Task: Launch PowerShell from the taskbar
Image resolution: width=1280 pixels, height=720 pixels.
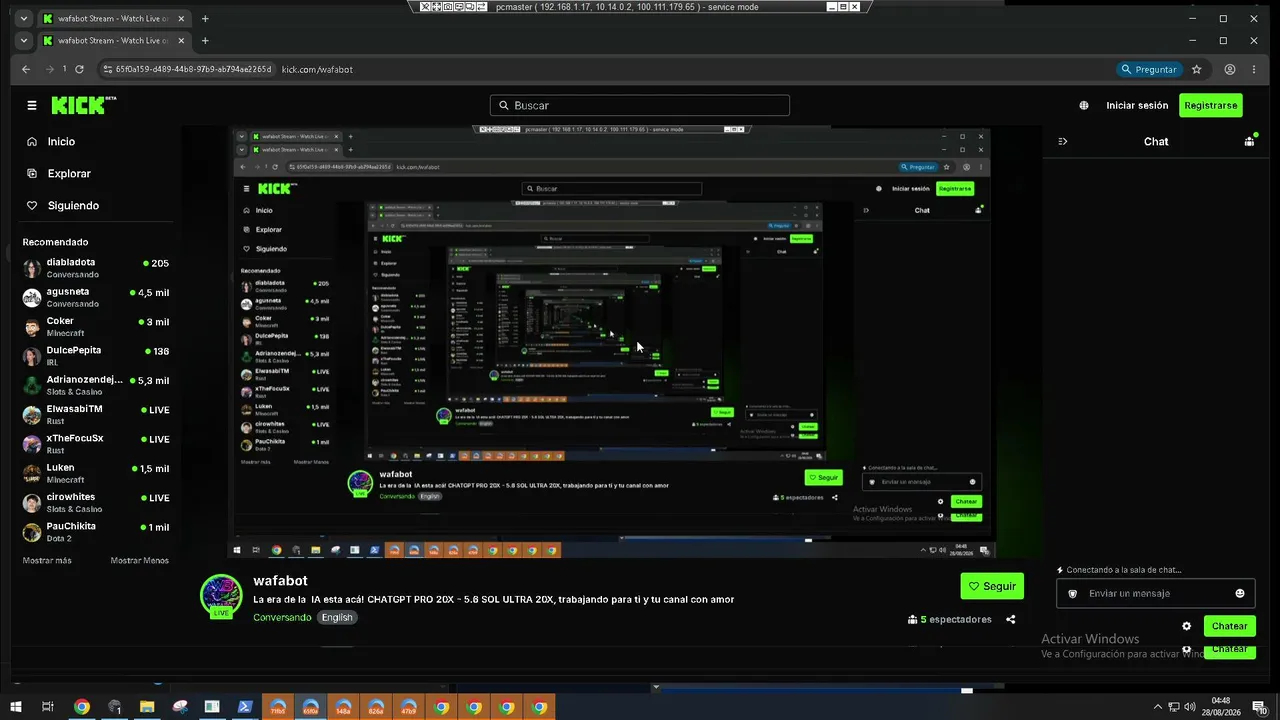Action: click(245, 707)
